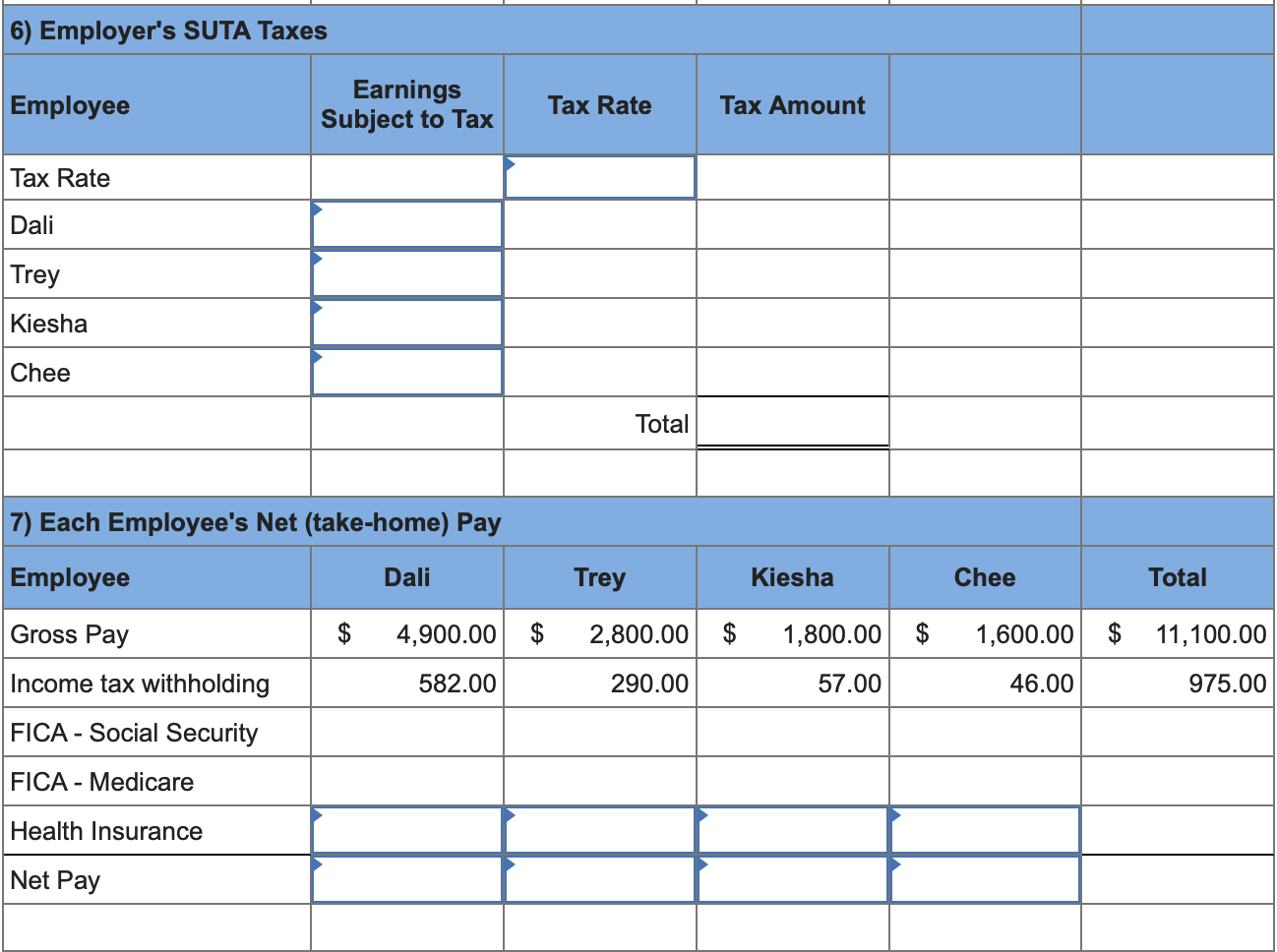Select Trey's Net Pay cell
The width and height of the screenshot is (1277, 952).
600,879
